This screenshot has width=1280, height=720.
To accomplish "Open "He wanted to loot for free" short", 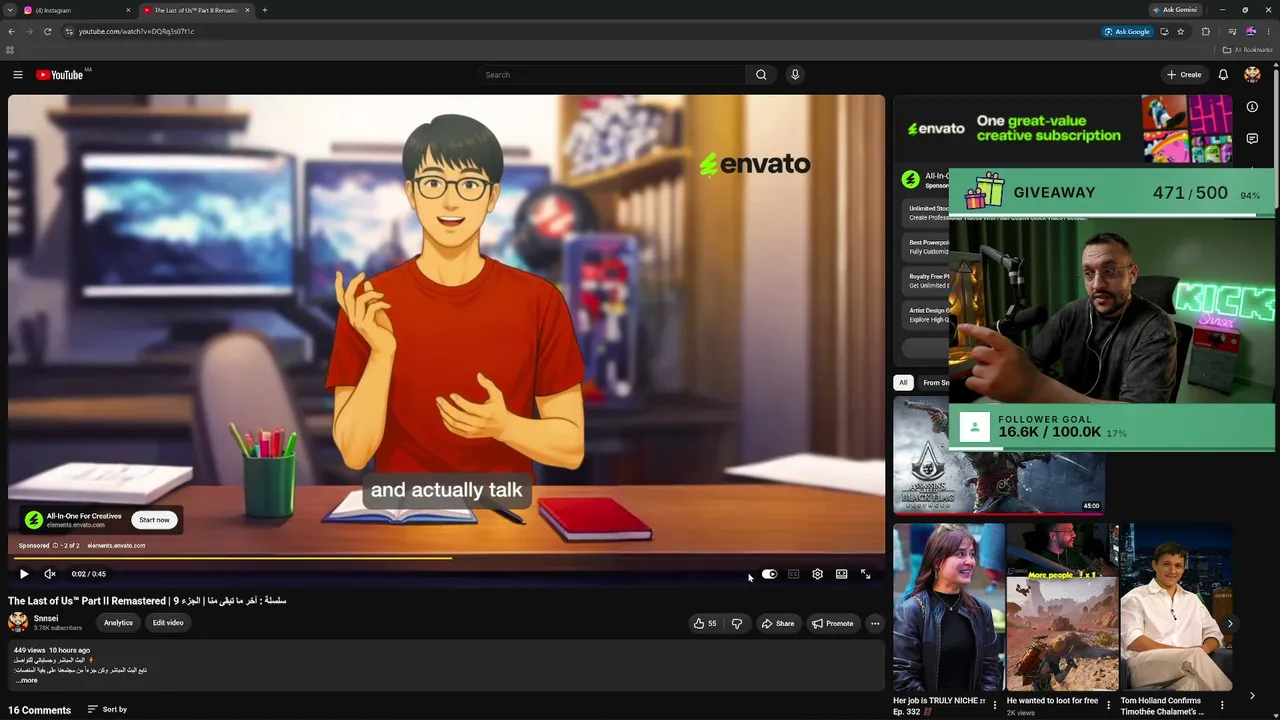I will (x=1062, y=607).
